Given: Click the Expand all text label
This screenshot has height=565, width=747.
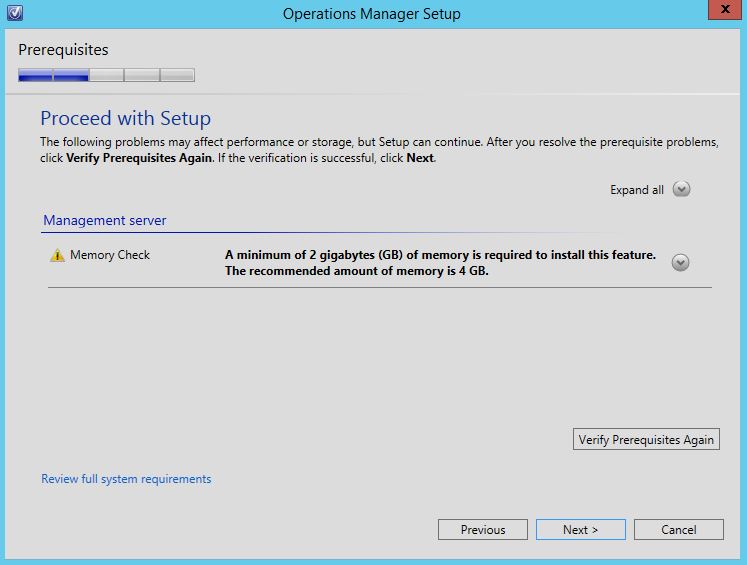Looking at the screenshot, I should click(636, 190).
